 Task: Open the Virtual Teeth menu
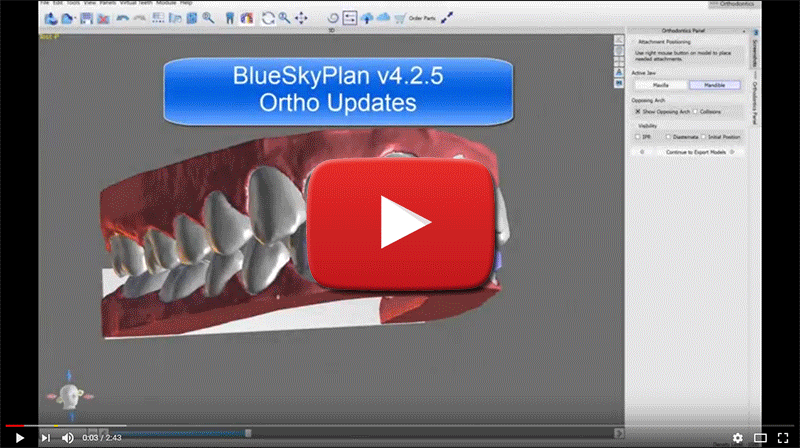coord(136,3)
